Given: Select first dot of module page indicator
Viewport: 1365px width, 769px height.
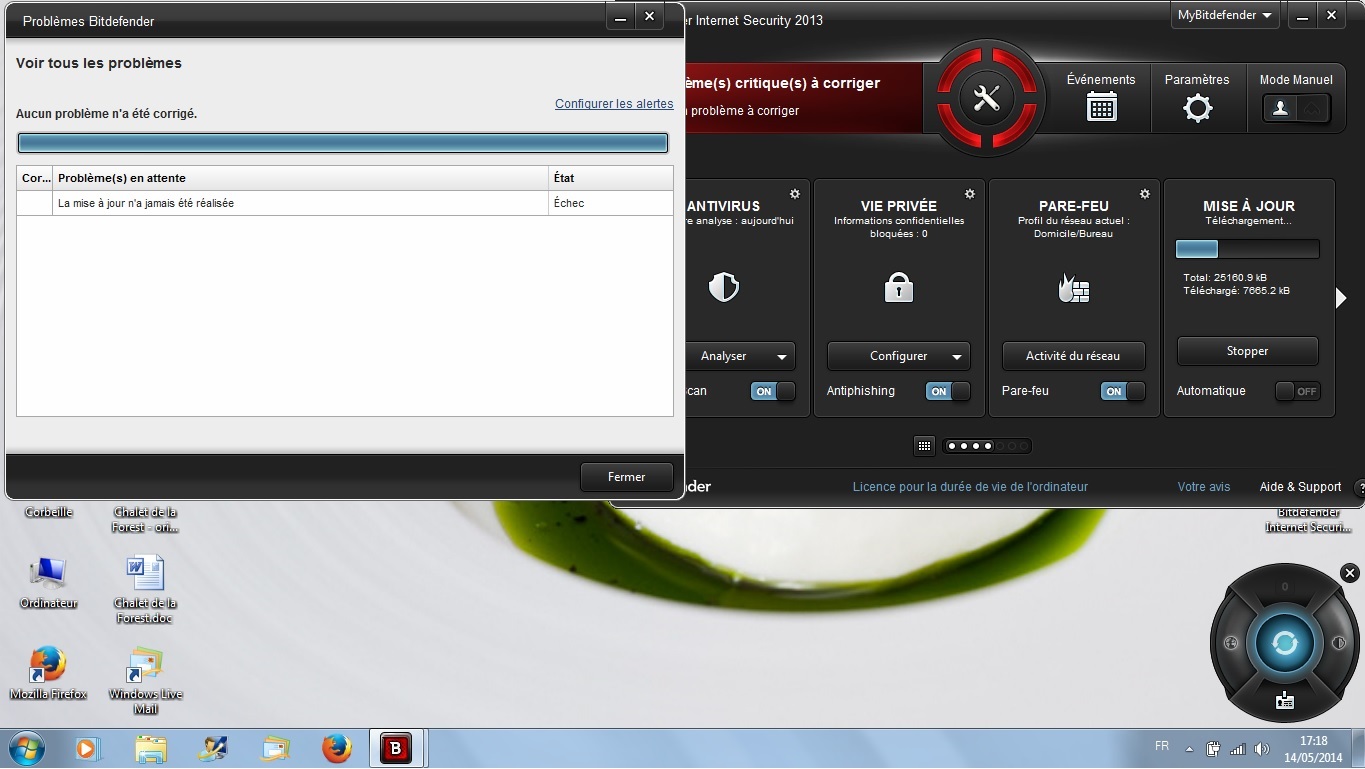Looking at the screenshot, I should click(x=951, y=446).
